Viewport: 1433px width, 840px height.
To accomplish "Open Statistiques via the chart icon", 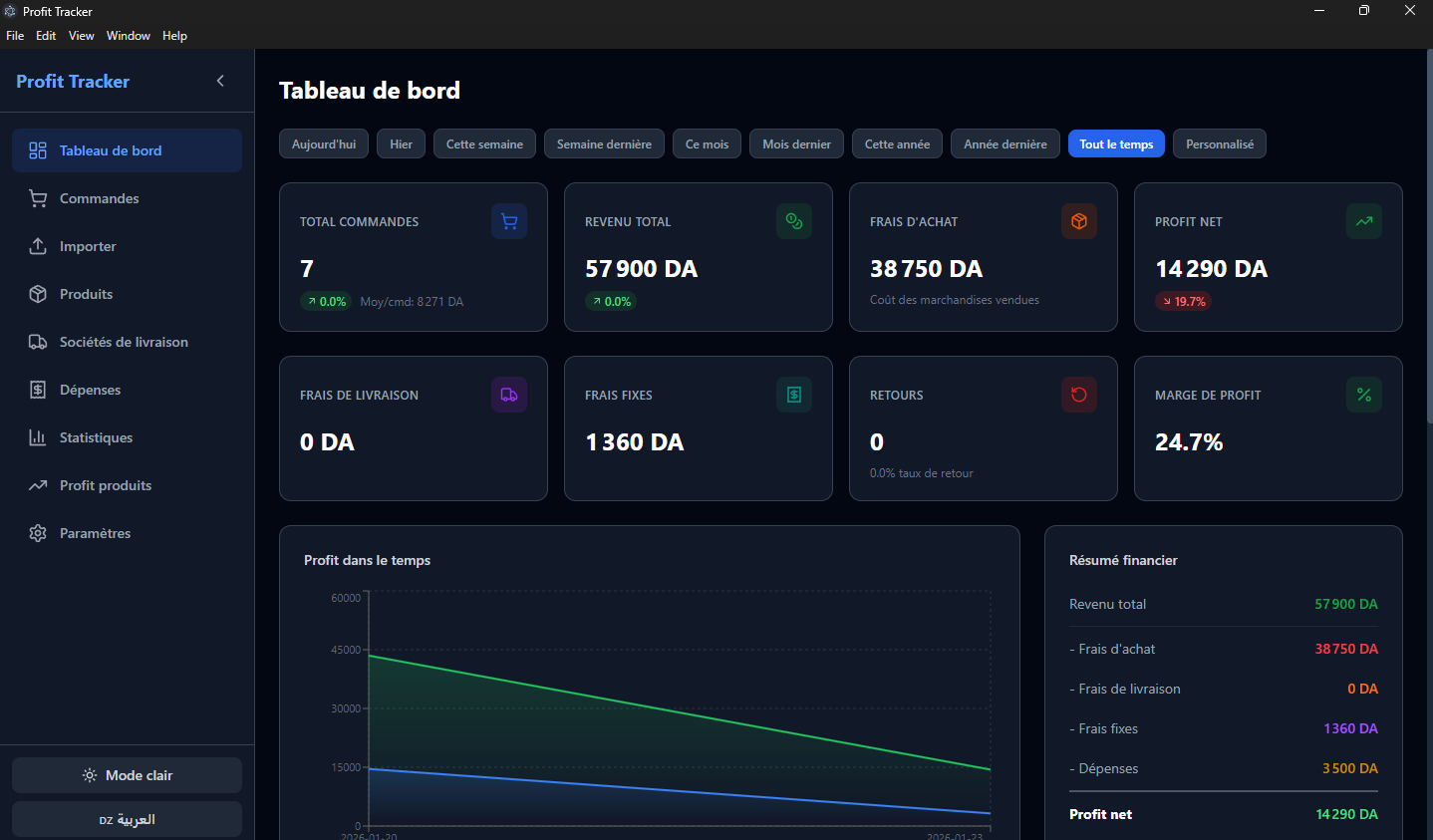I will click(x=38, y=437).
